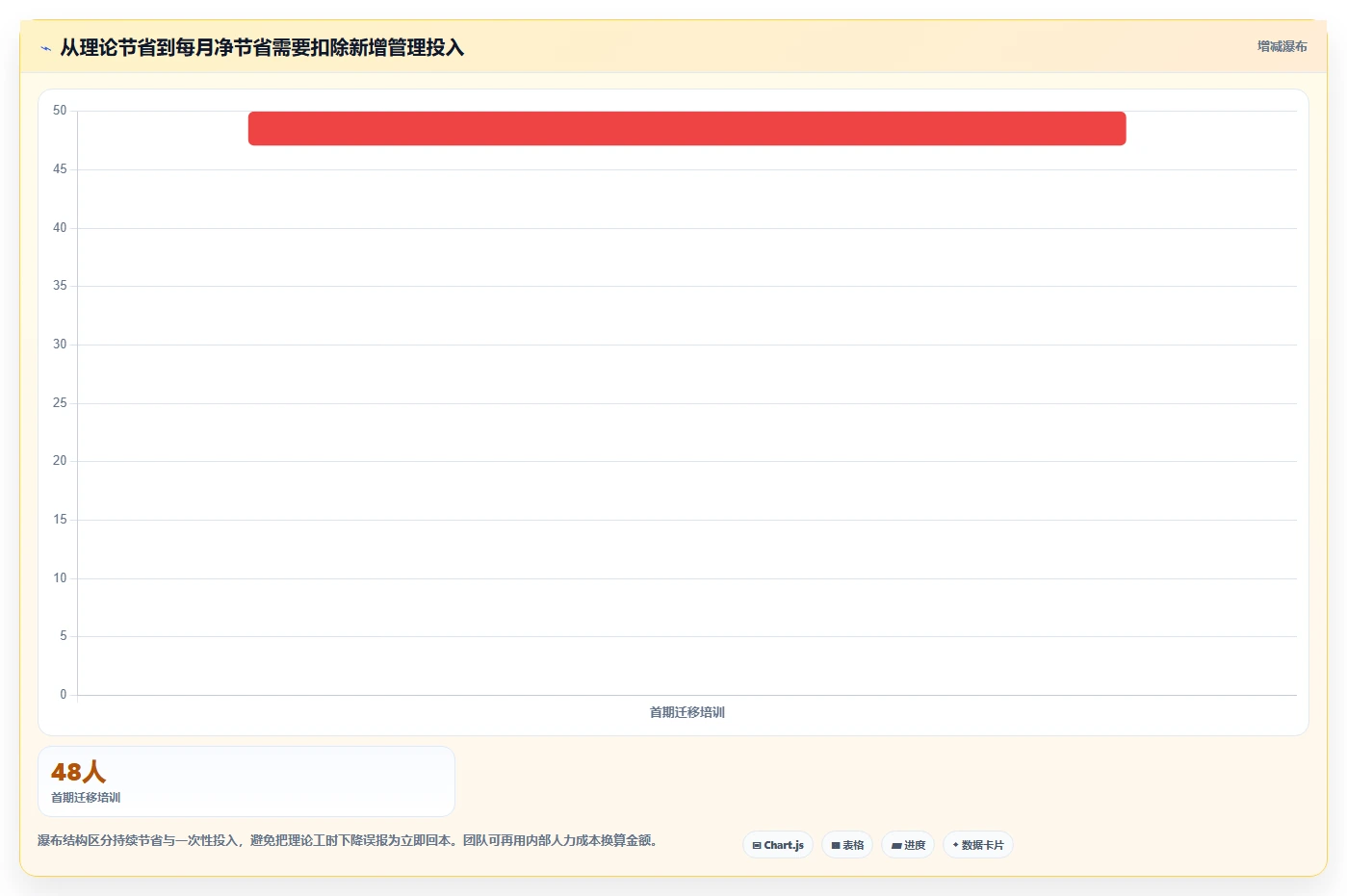The width and height of the screenshot is (1347, 896).
Task: Click the 数据卡片 tag chip
Action: [978, 845]
